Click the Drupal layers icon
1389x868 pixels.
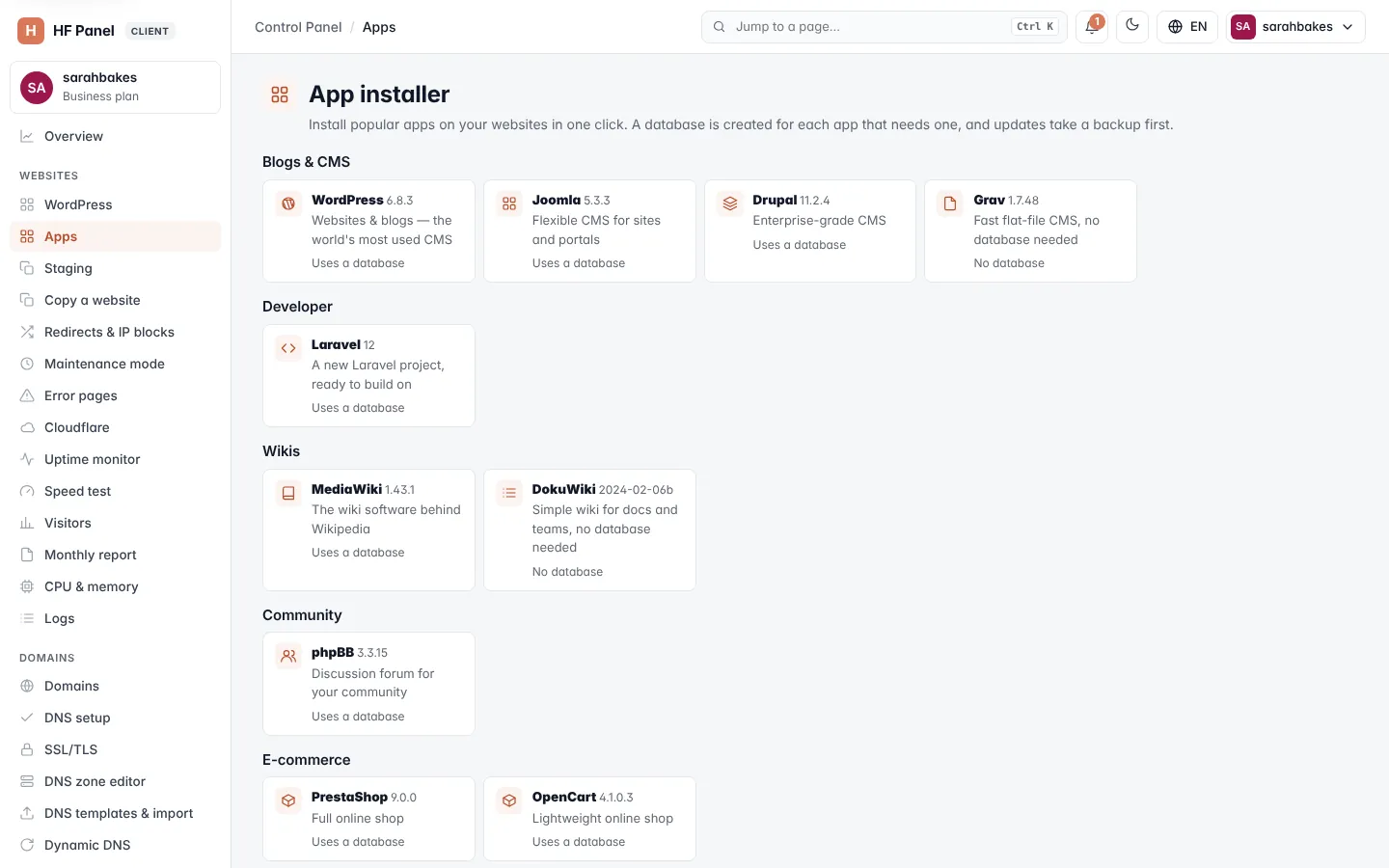pyautogui.click(x=730, y=203)
